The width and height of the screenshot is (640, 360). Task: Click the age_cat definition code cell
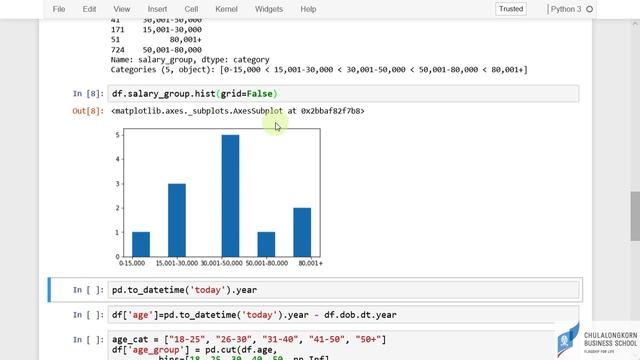coord(343,346)
